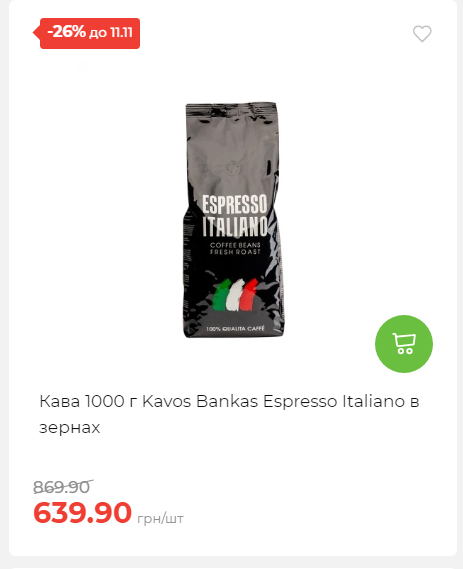Viewport: 463px width, 569px height.
Task: Click '1000 г' weight in the product title
Action: point(110,401)
